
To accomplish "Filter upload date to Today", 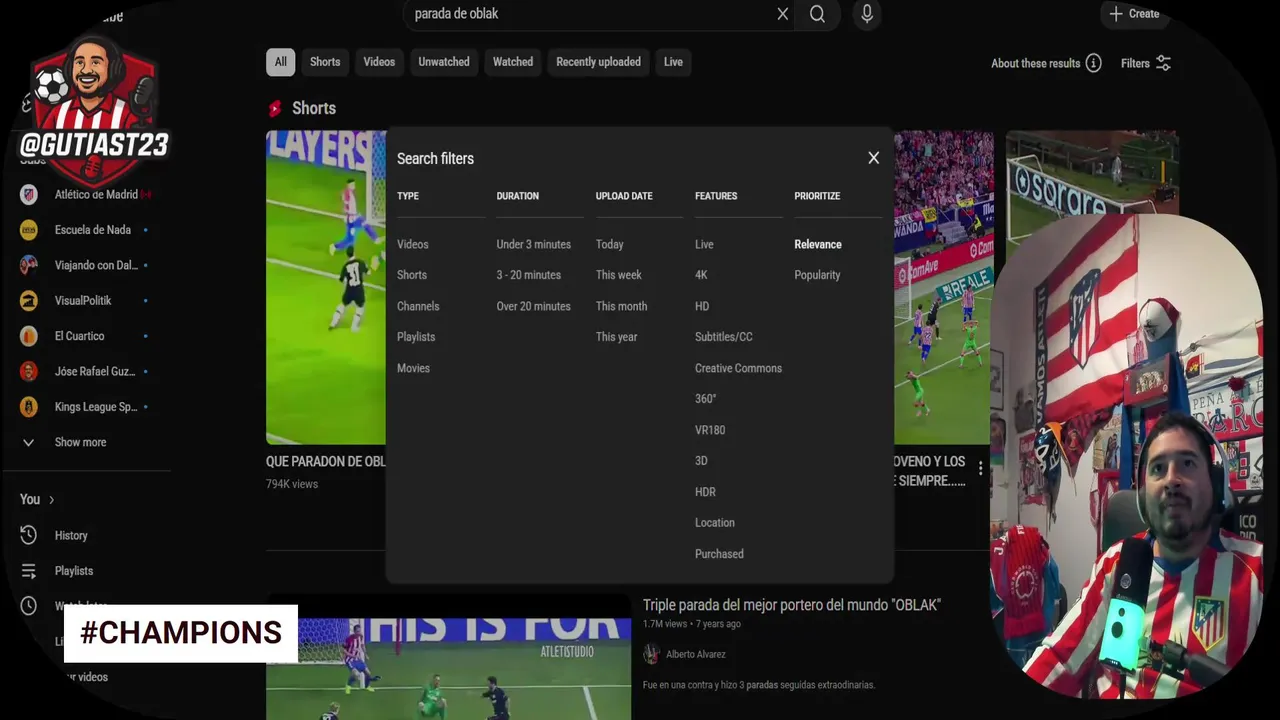I will tap(610, 244).
